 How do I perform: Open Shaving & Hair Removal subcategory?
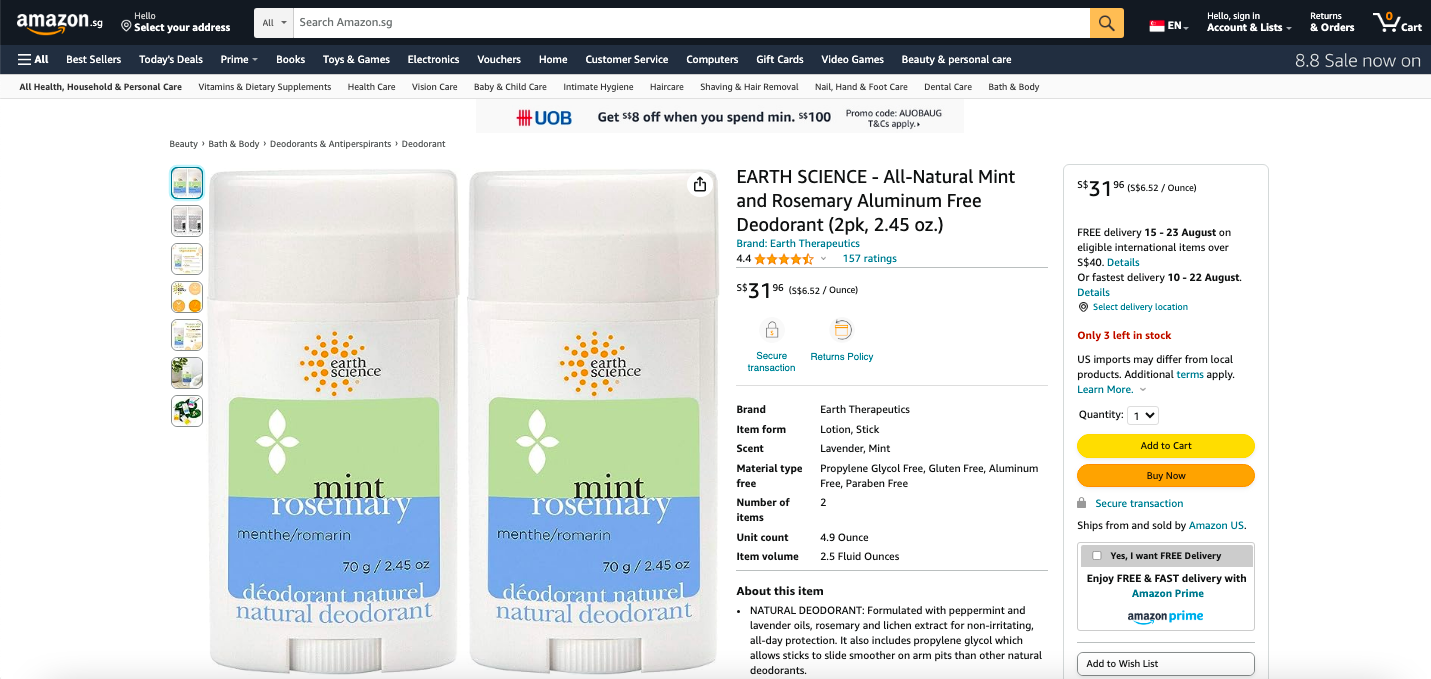(x=749, y=87)
